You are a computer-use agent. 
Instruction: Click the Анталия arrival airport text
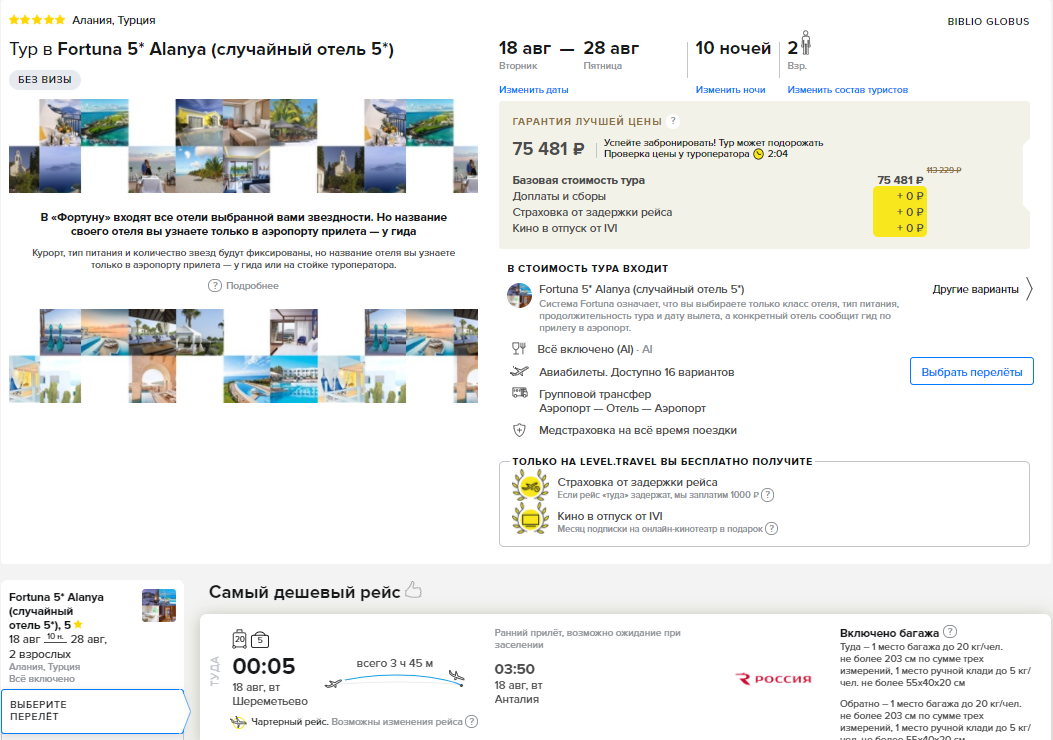point(516,699)
